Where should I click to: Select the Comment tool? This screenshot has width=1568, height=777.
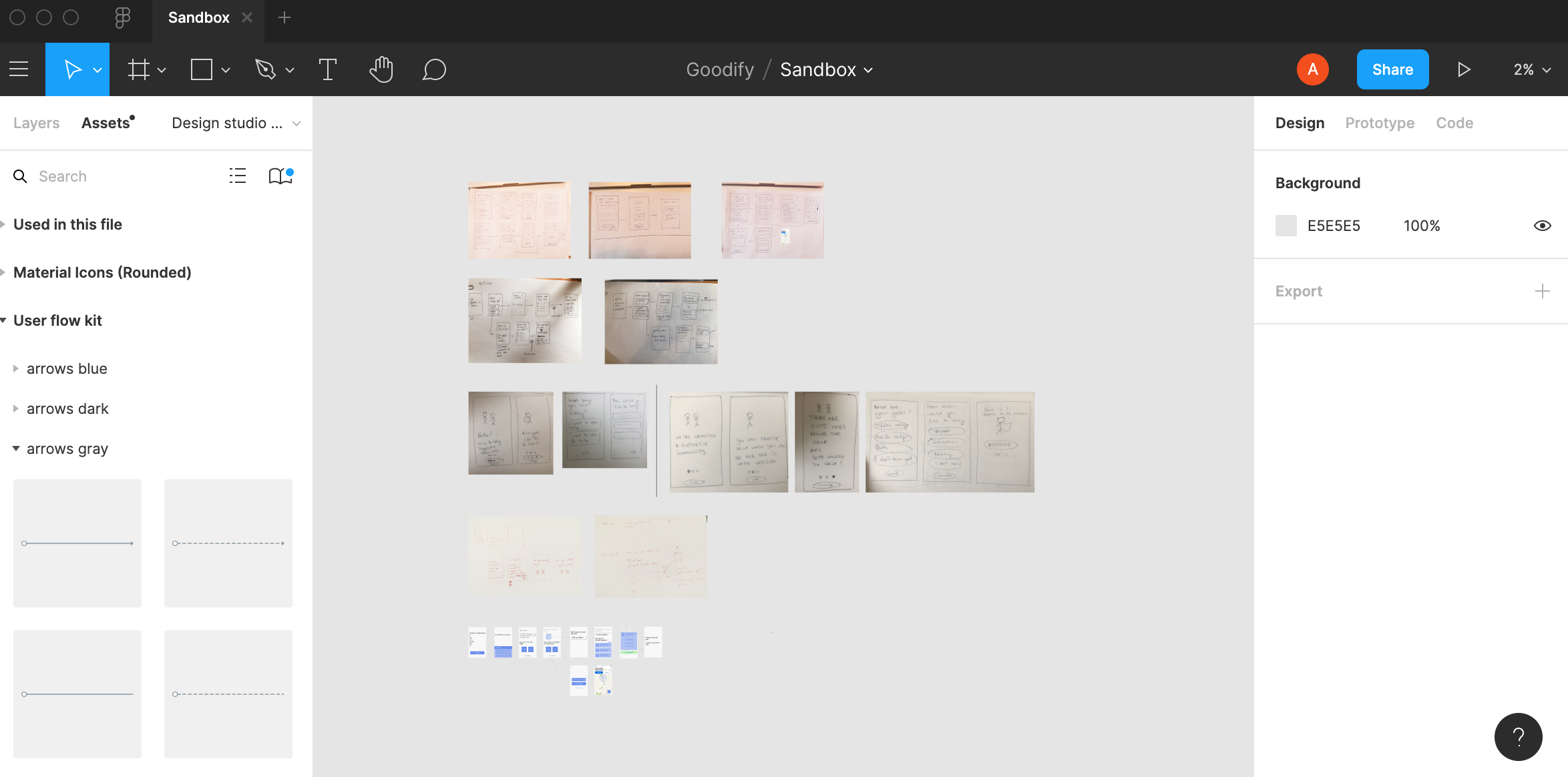click(434, 69)
